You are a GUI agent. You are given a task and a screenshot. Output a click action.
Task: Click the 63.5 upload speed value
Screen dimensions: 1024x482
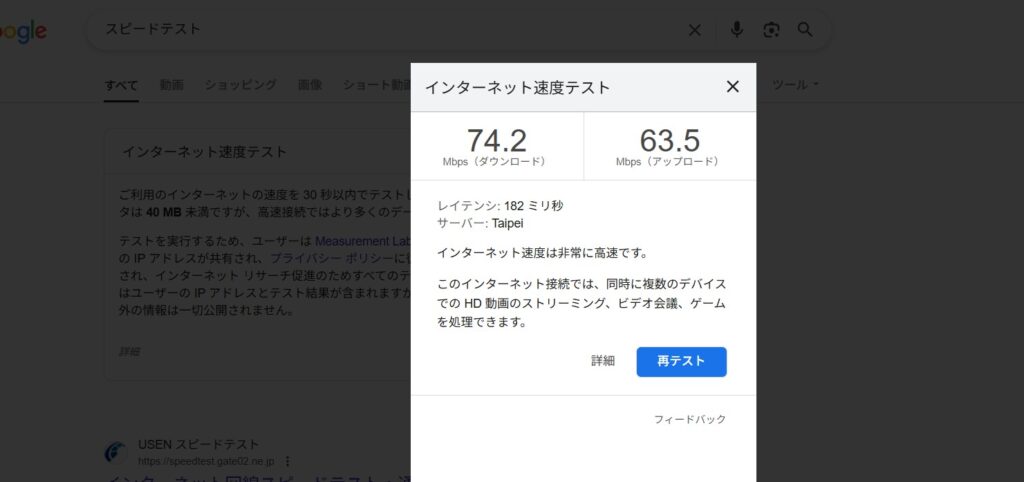click(x=669, y=140)
